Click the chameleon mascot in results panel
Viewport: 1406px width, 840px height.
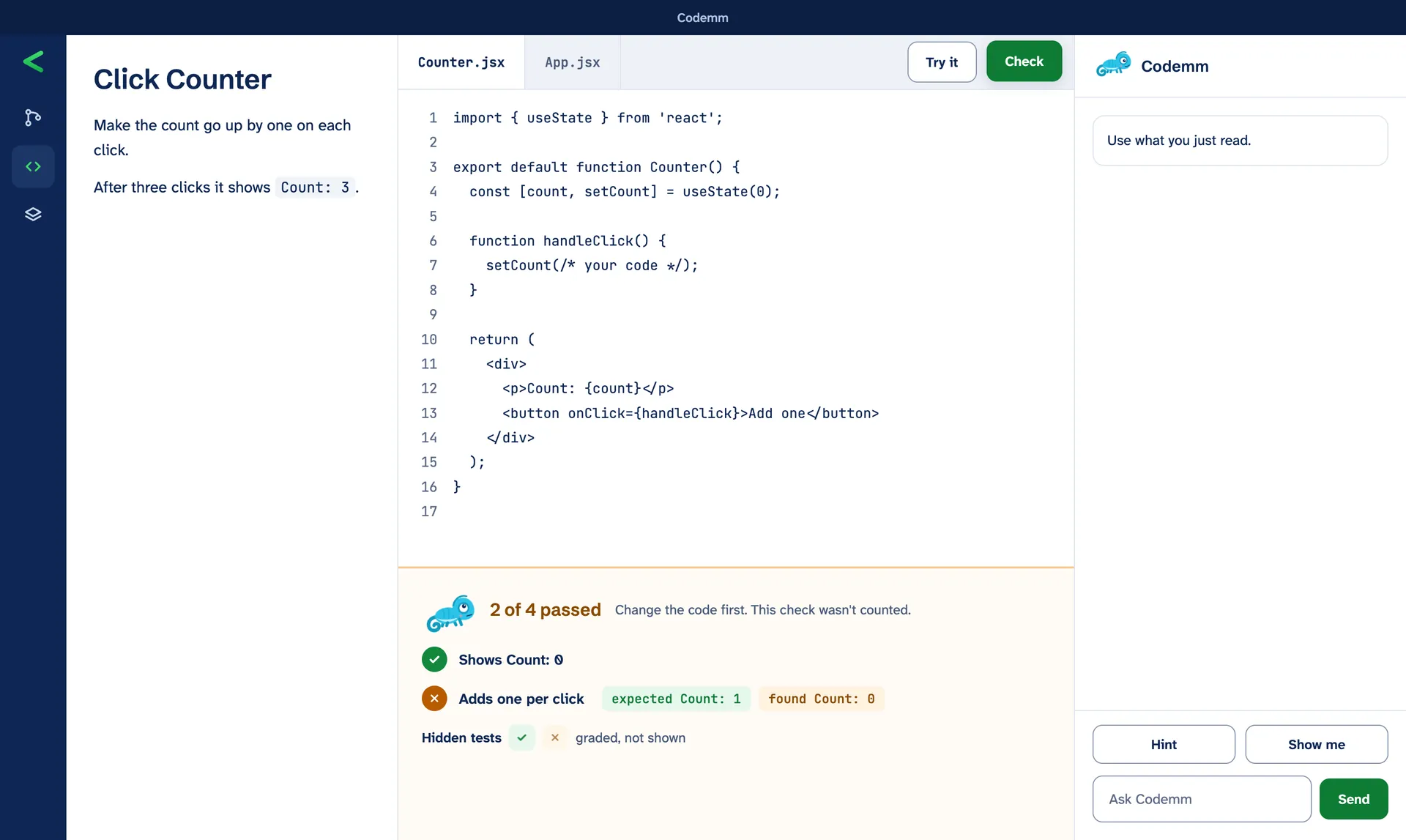(x=450, y=613)
